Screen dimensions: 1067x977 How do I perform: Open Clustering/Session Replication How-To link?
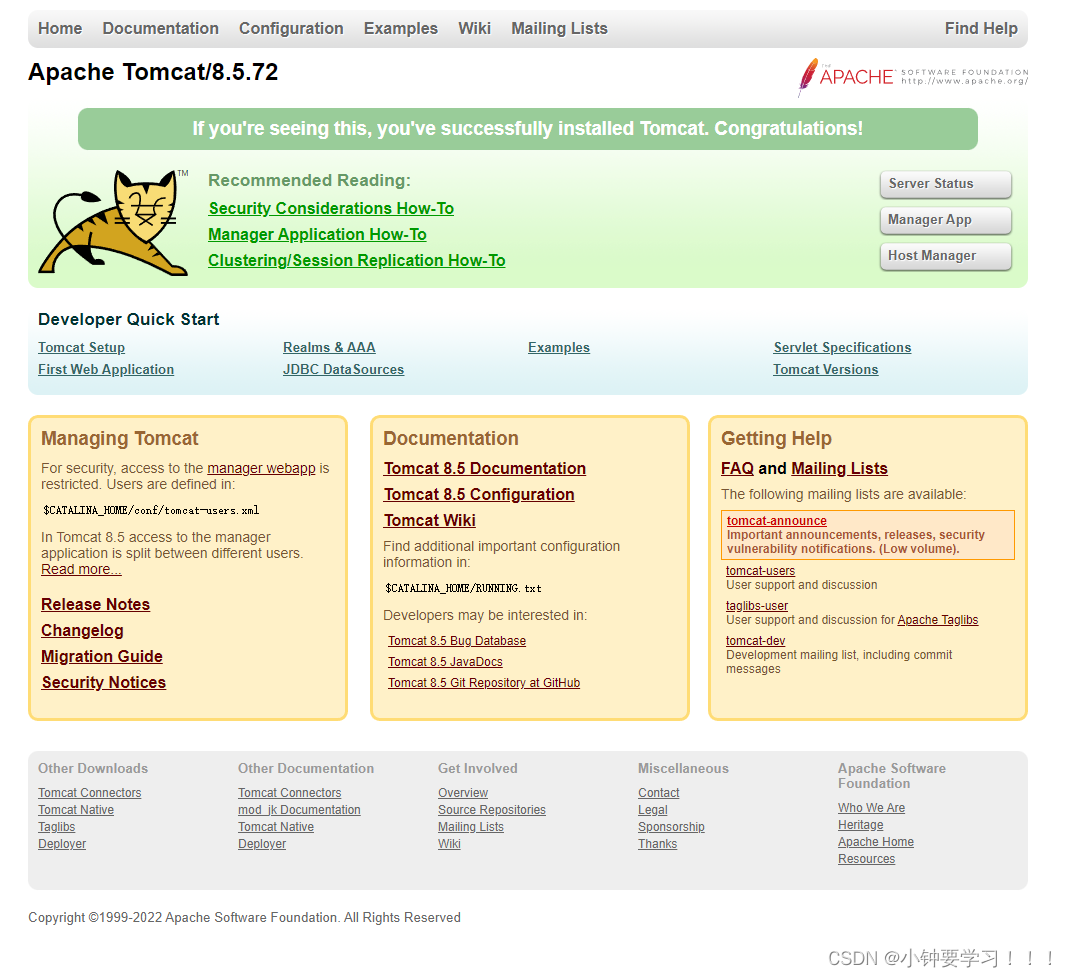tap(357, 261)
